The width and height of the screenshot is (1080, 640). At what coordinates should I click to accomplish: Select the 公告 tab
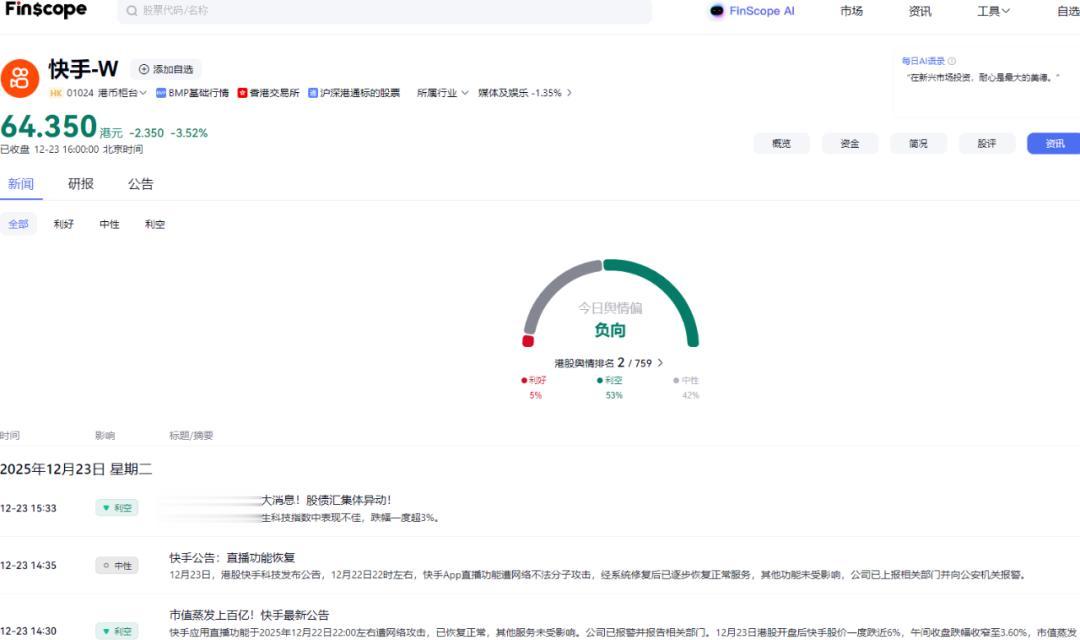click(141, 184)
